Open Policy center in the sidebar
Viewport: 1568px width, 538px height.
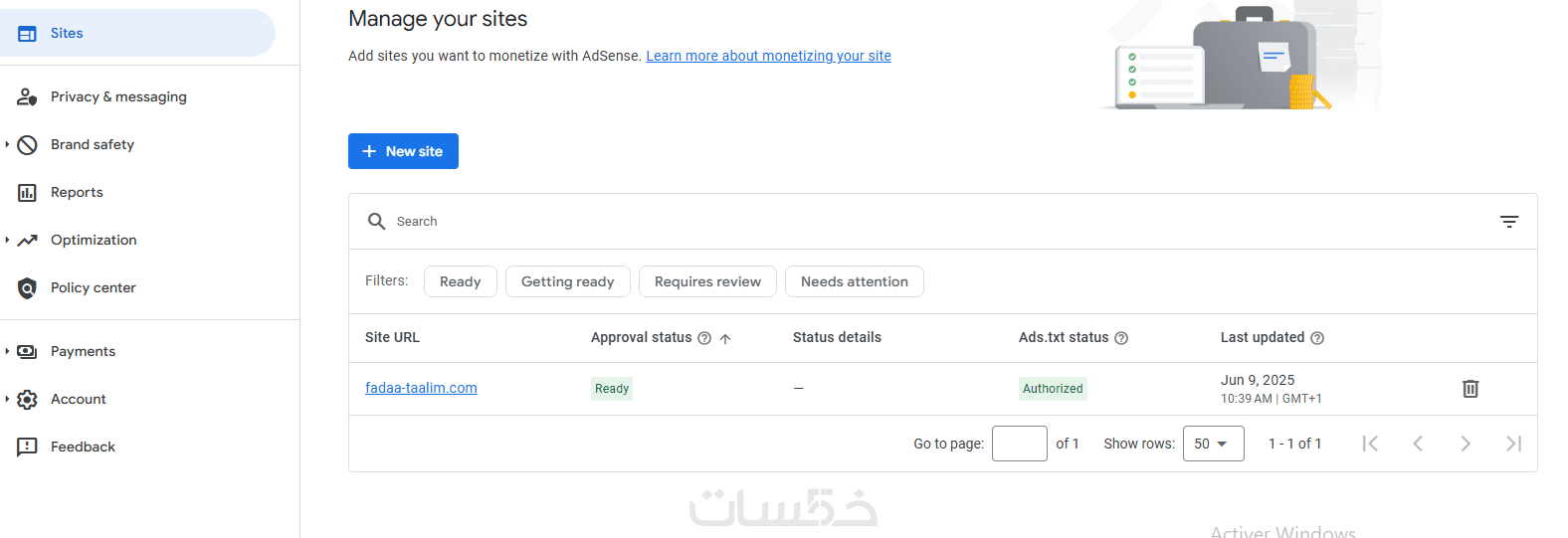pyautogui.click(x=93, y=287)
